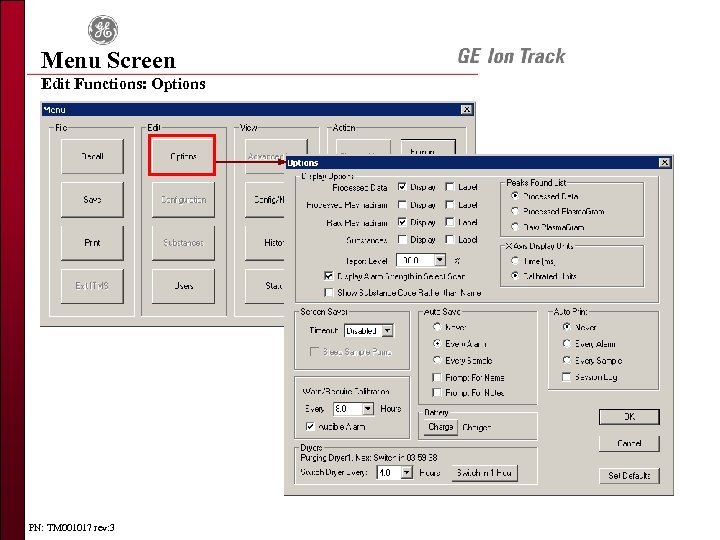Image resolution: width=720 pixels, height=540 pixels.
Task: Set Auto Save to Every Alarm
Action: (437, 343)
